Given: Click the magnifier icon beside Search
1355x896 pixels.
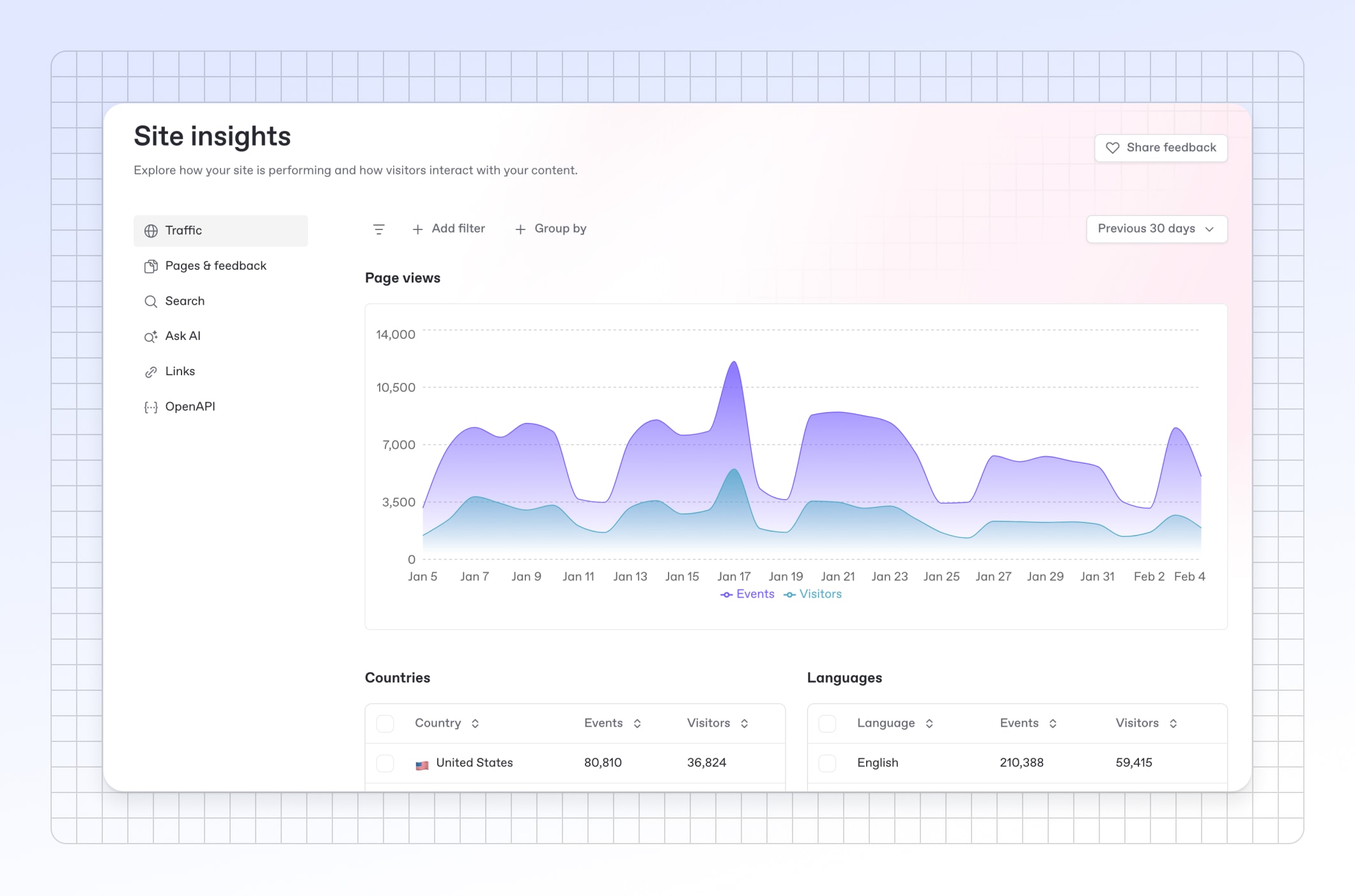Looking at the screenshot, I should (x=151, y=301).
